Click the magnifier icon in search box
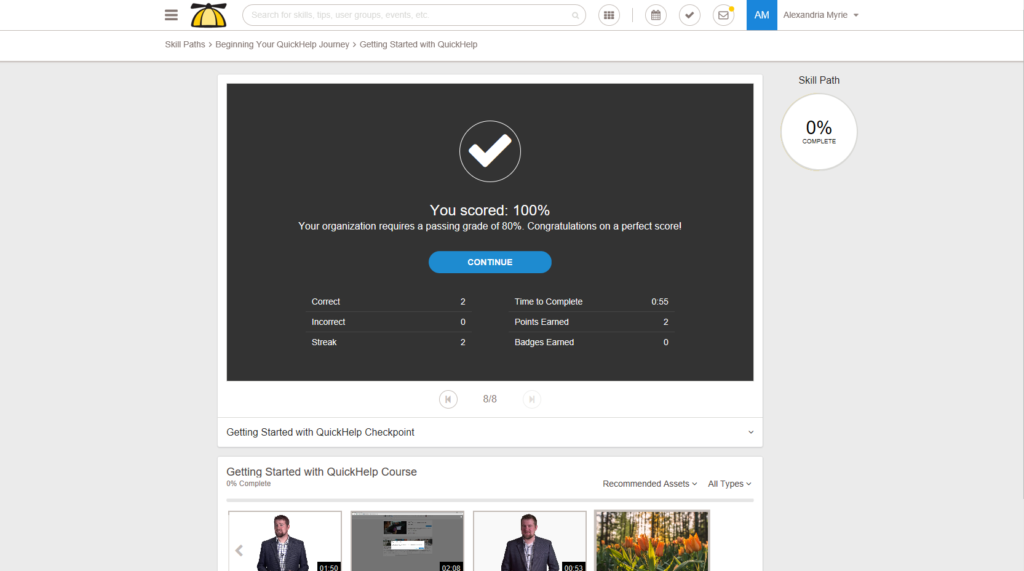 click(x=575, y=15)
